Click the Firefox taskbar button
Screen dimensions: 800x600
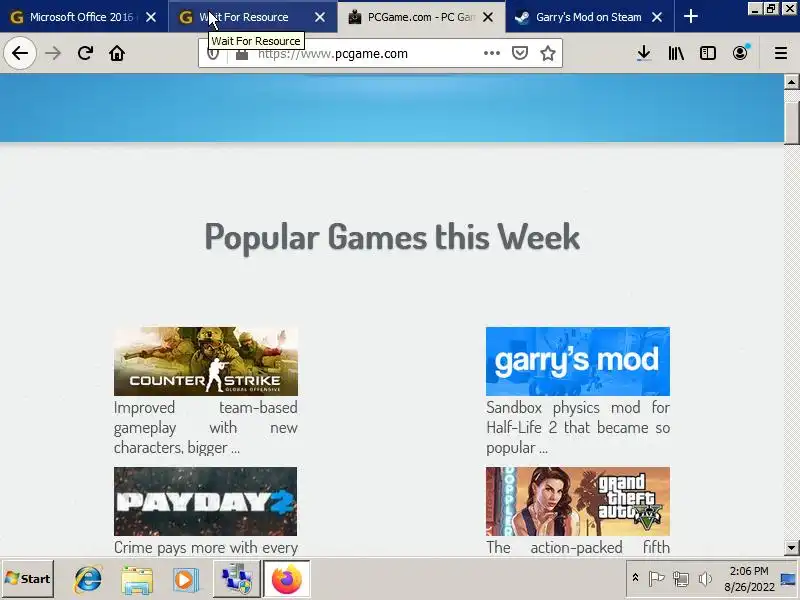coord(287,580)
